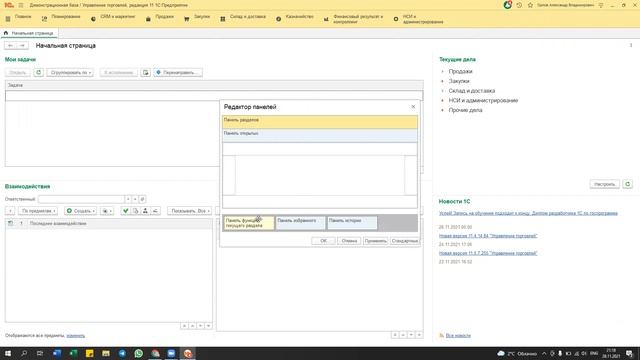This screenshot has width=640, height=360.
Task: Click the refresh icon in Мои задачи toolbar
Action: coord(38,72)
